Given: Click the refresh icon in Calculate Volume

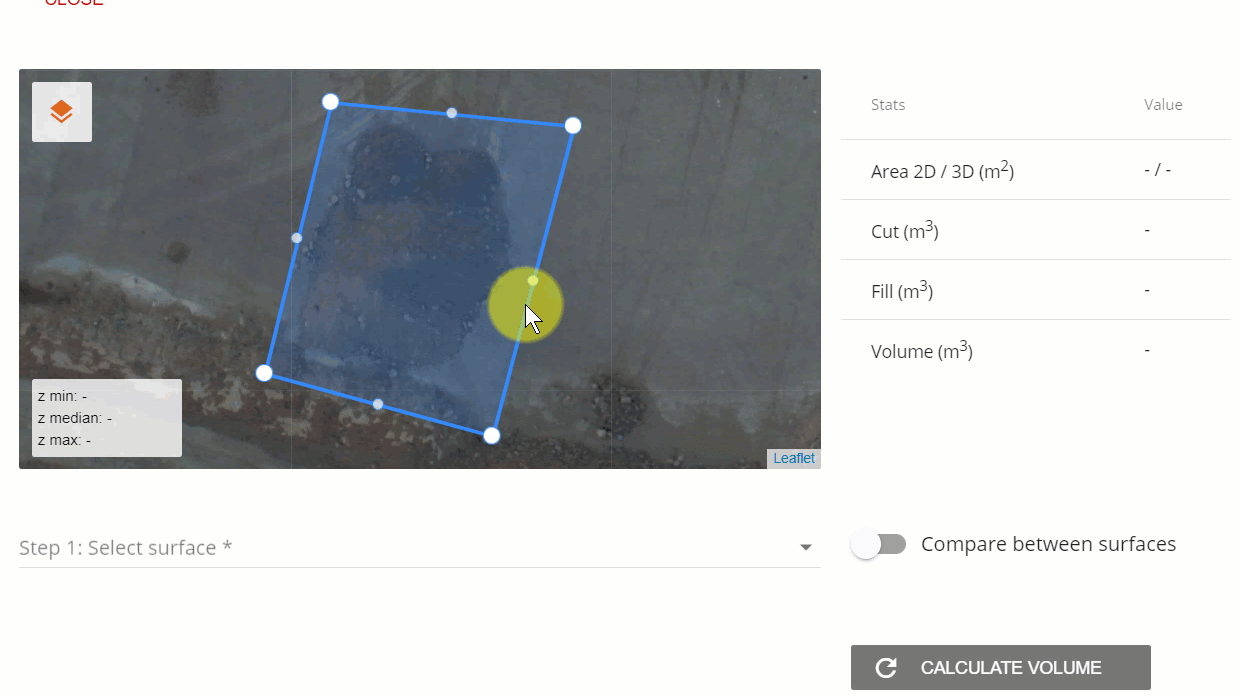Looking at the screenshot, I should 886,668.
